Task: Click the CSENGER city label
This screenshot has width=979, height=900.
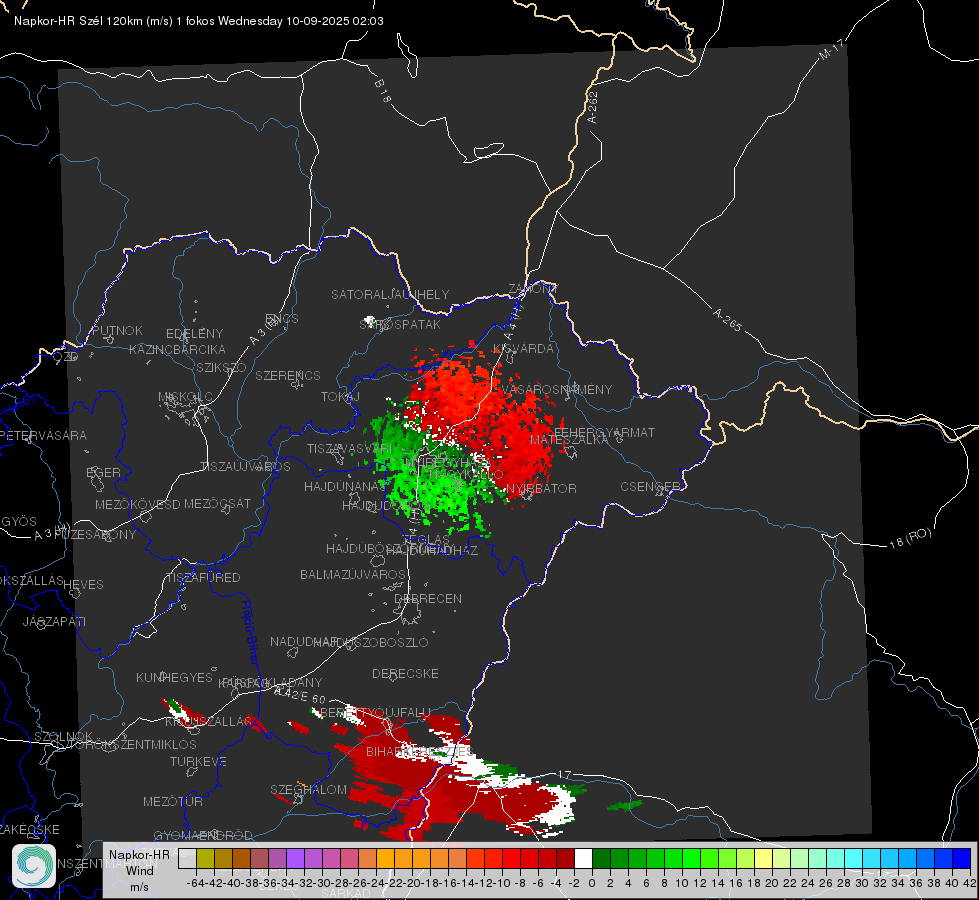Action: [650, 486]
